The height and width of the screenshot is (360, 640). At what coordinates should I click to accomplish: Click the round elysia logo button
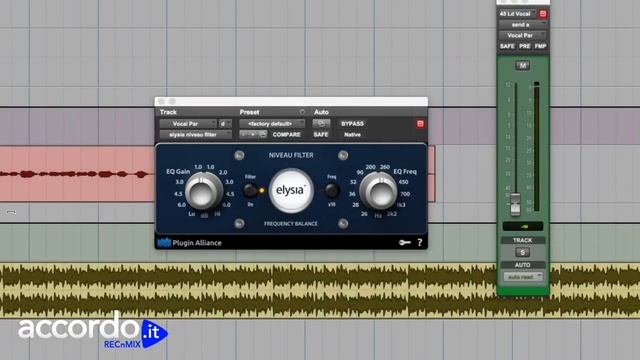tap(291, 190)
